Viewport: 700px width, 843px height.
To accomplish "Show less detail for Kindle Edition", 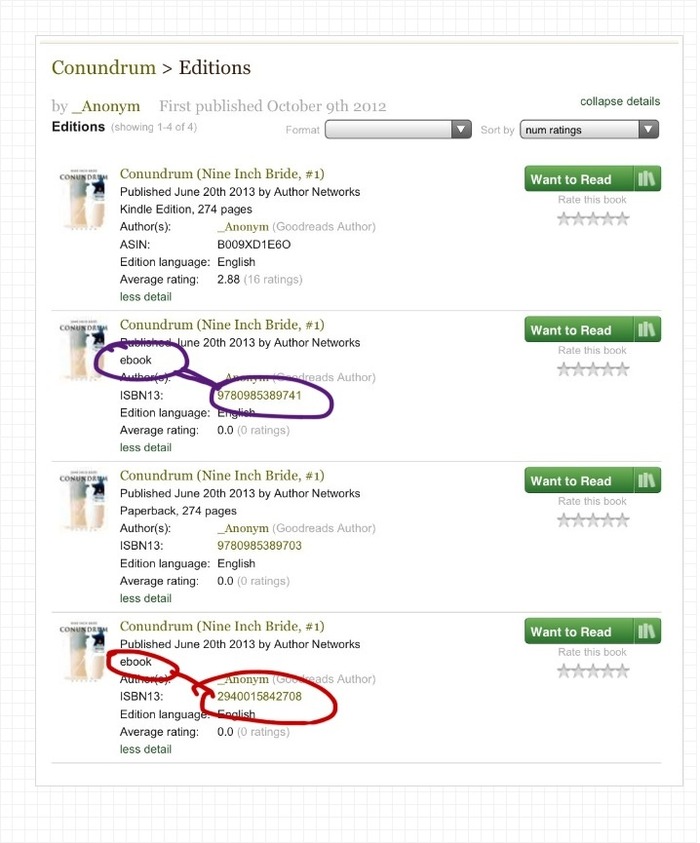I will tap(145, 296).
